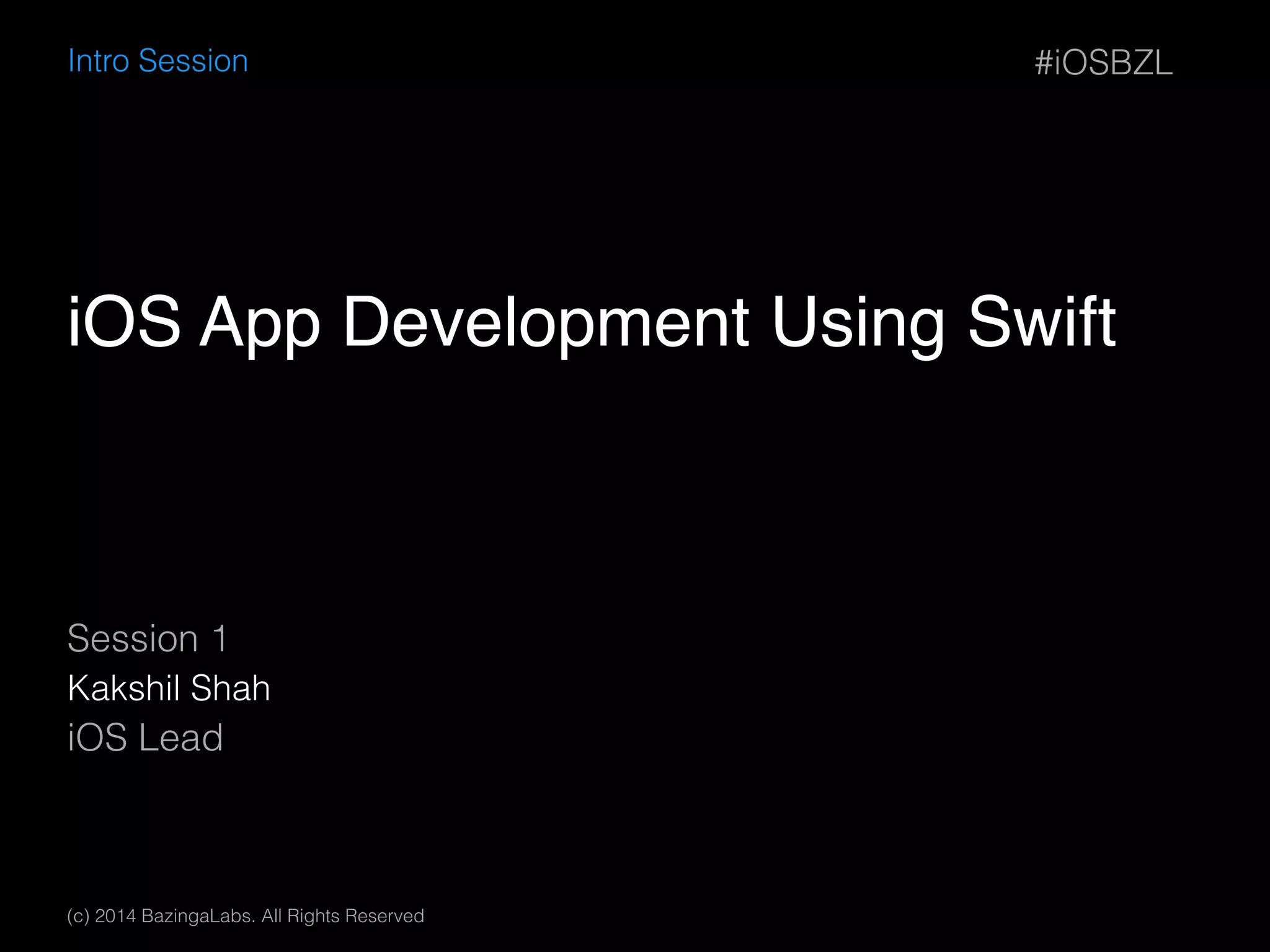Click the number 1 after Session
1270x952 pixels.
(x=220, y=639)
